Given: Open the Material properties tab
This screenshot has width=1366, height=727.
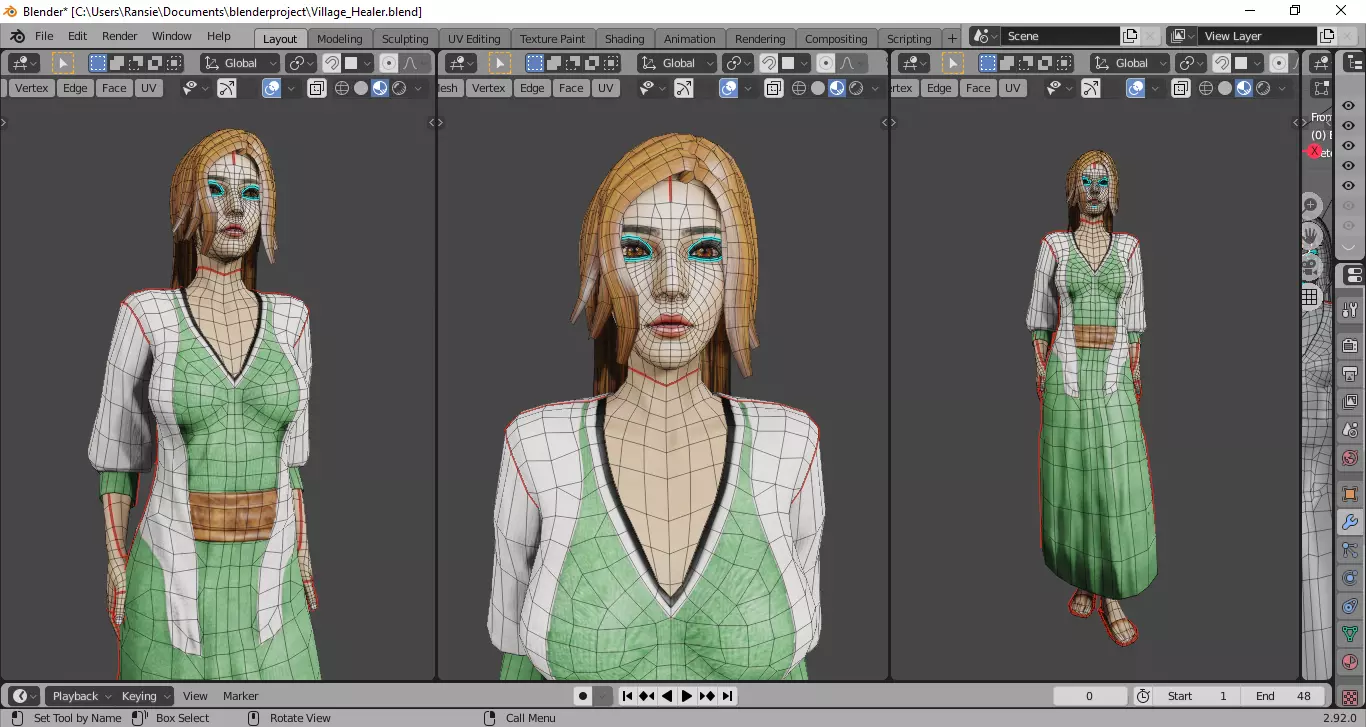Looking at the screenshot, I should tap(1350, 662).
